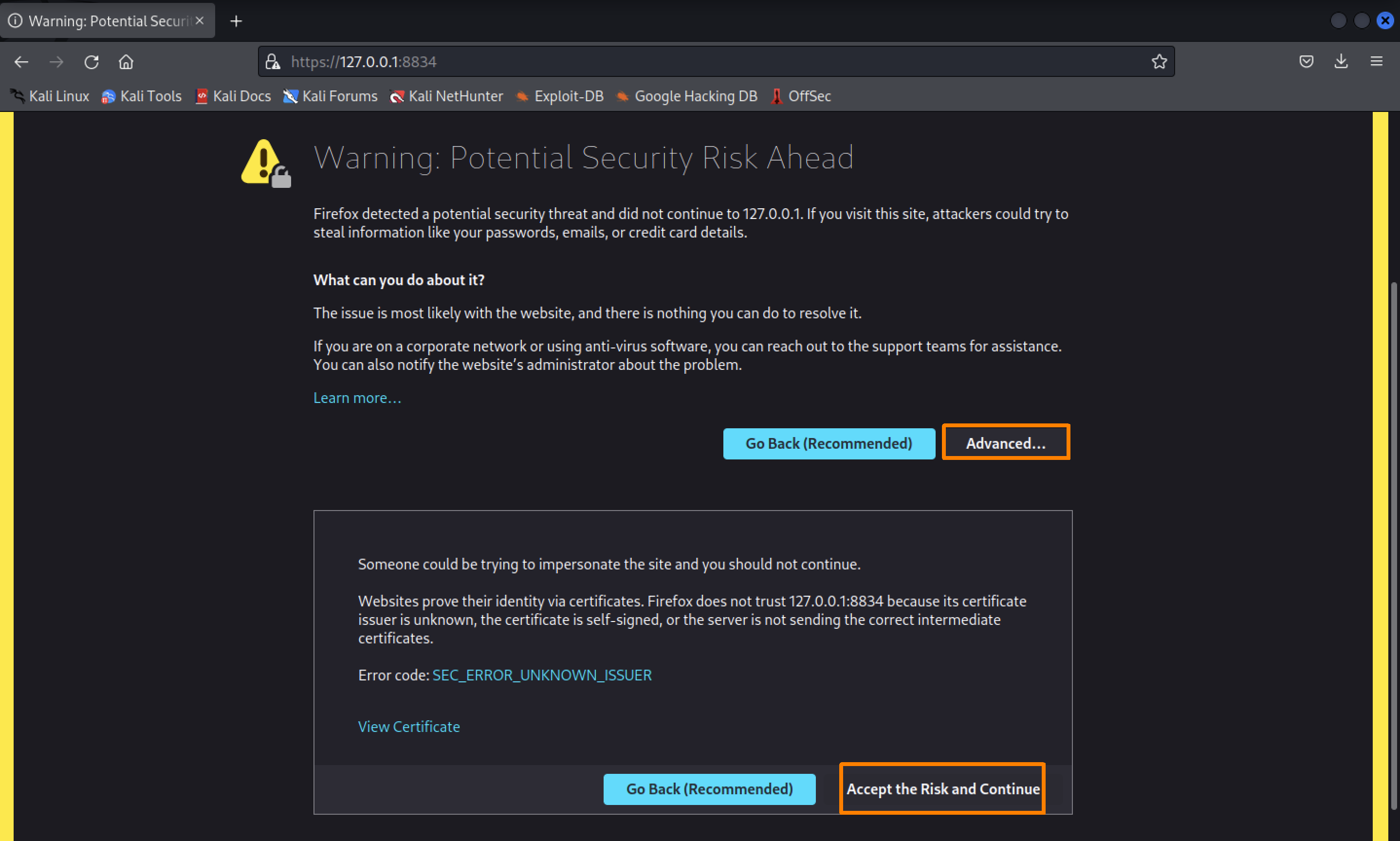The height and width of the screenshot is (841, 1400).
Task: Open a new tab with the plus button
Action: [237, 21]
